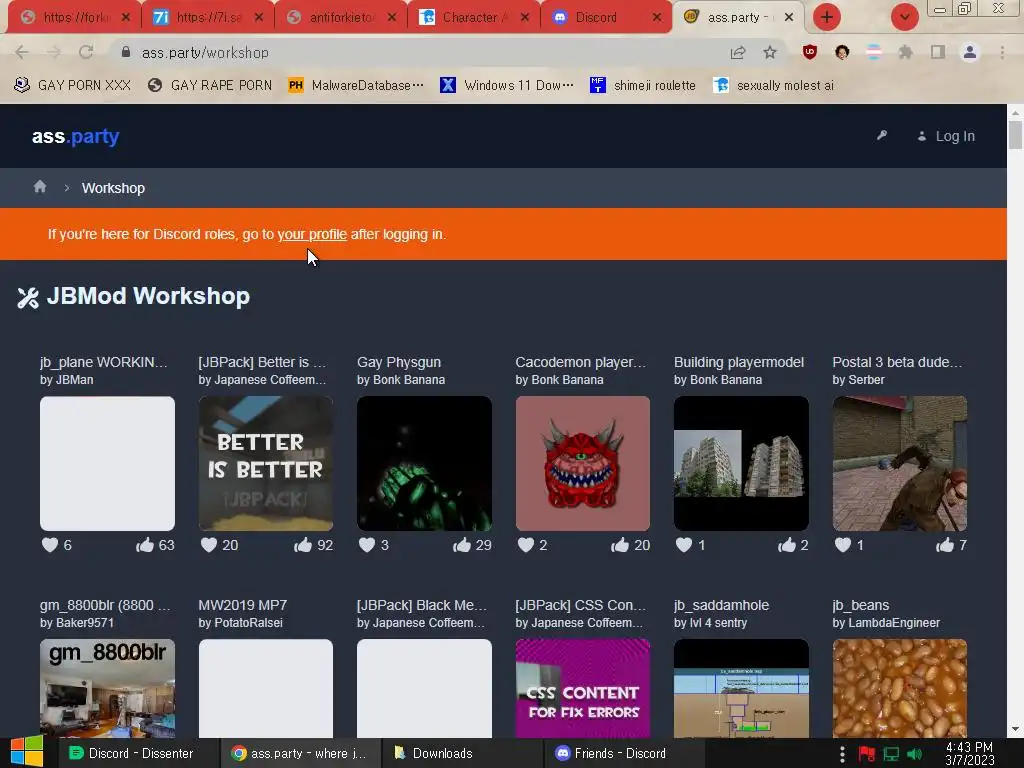Expand the tab search dropdown arrow
The image size is (1024, 768).
coord(904,17)
